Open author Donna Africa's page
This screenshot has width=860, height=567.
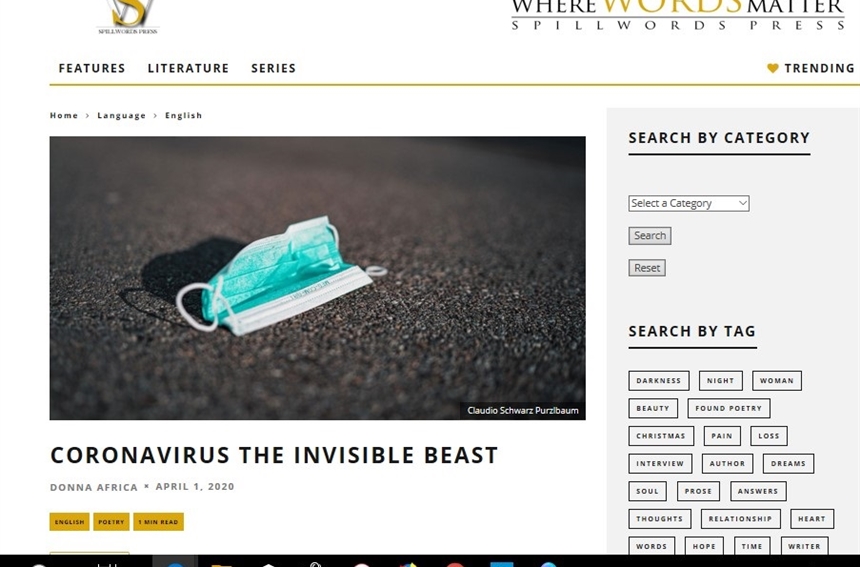tap(94, 487)
